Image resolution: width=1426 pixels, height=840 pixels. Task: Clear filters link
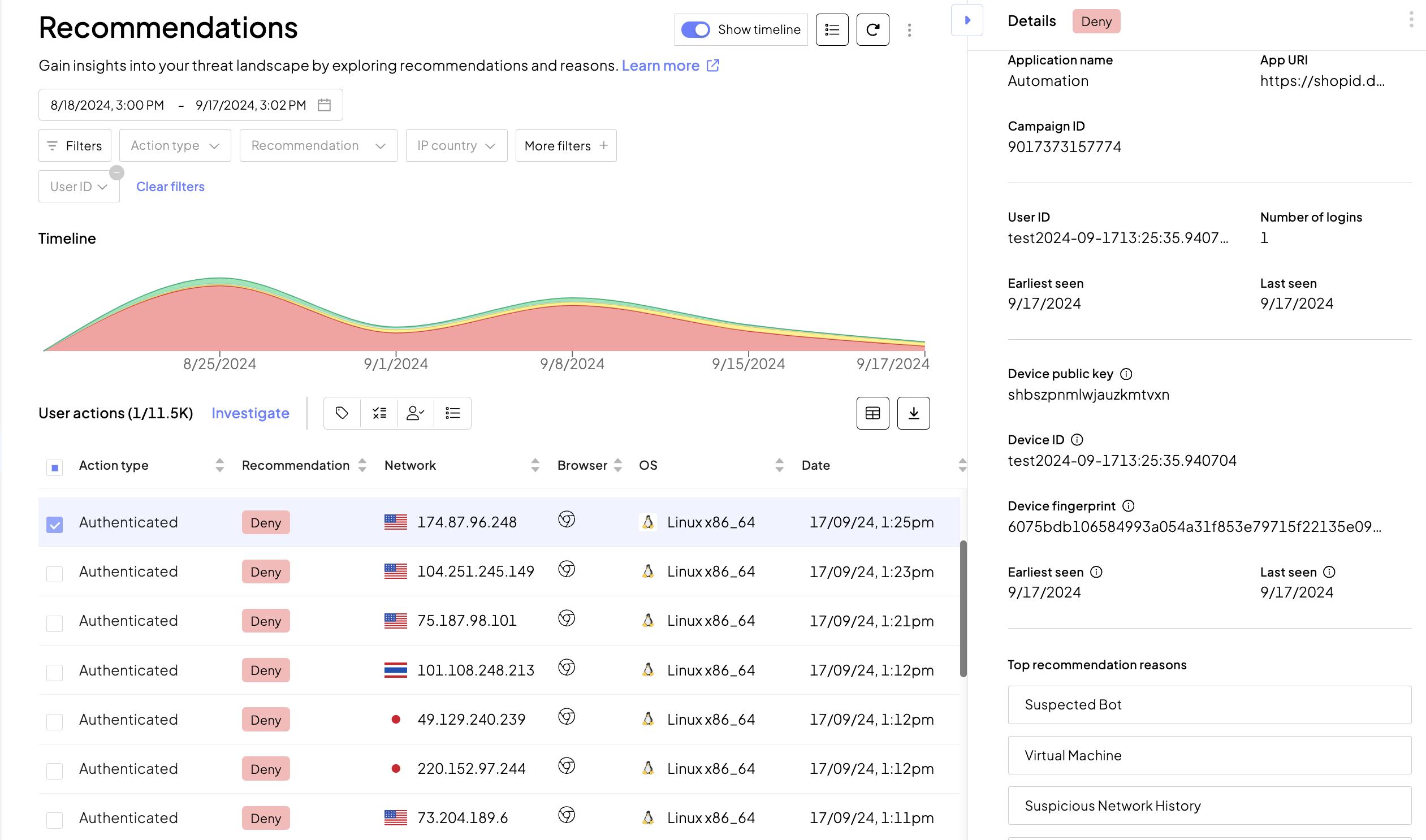pos(170,186)
